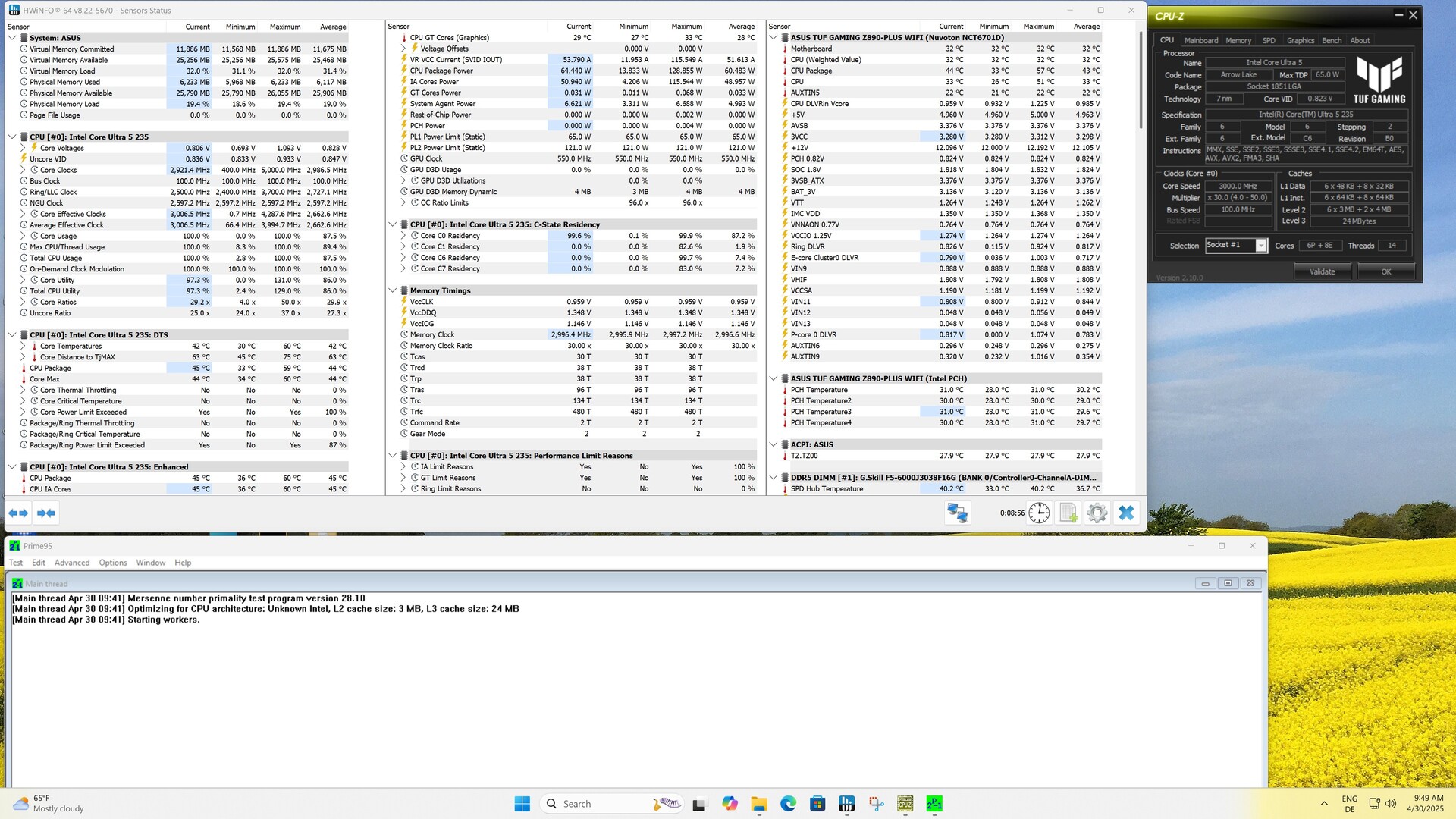Image resolution: width=1456 pixels, height=819 pixels.
Task: Open the HWiNFO remote network connection icon
Action: [957, 513]
